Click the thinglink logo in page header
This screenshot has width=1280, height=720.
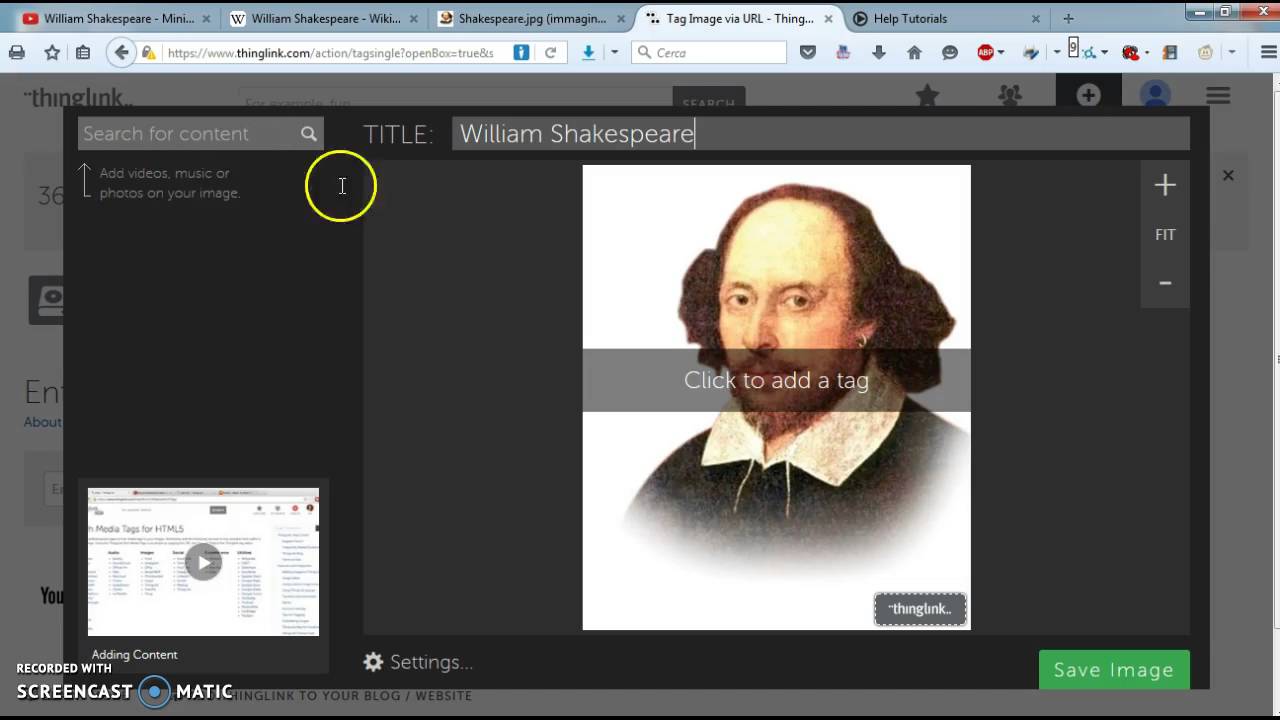point(78,98)
